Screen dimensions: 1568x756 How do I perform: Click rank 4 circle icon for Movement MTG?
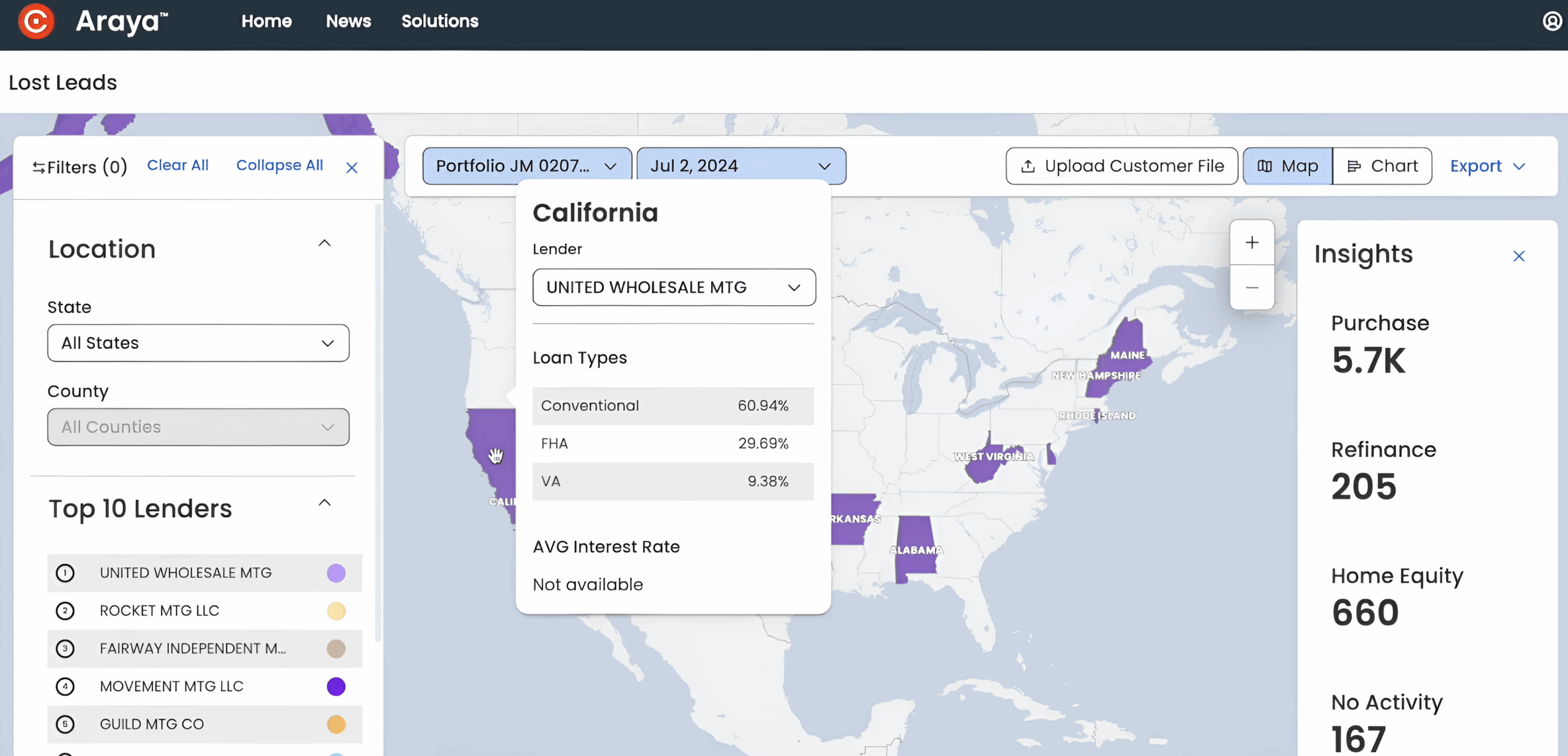(65, 686)
